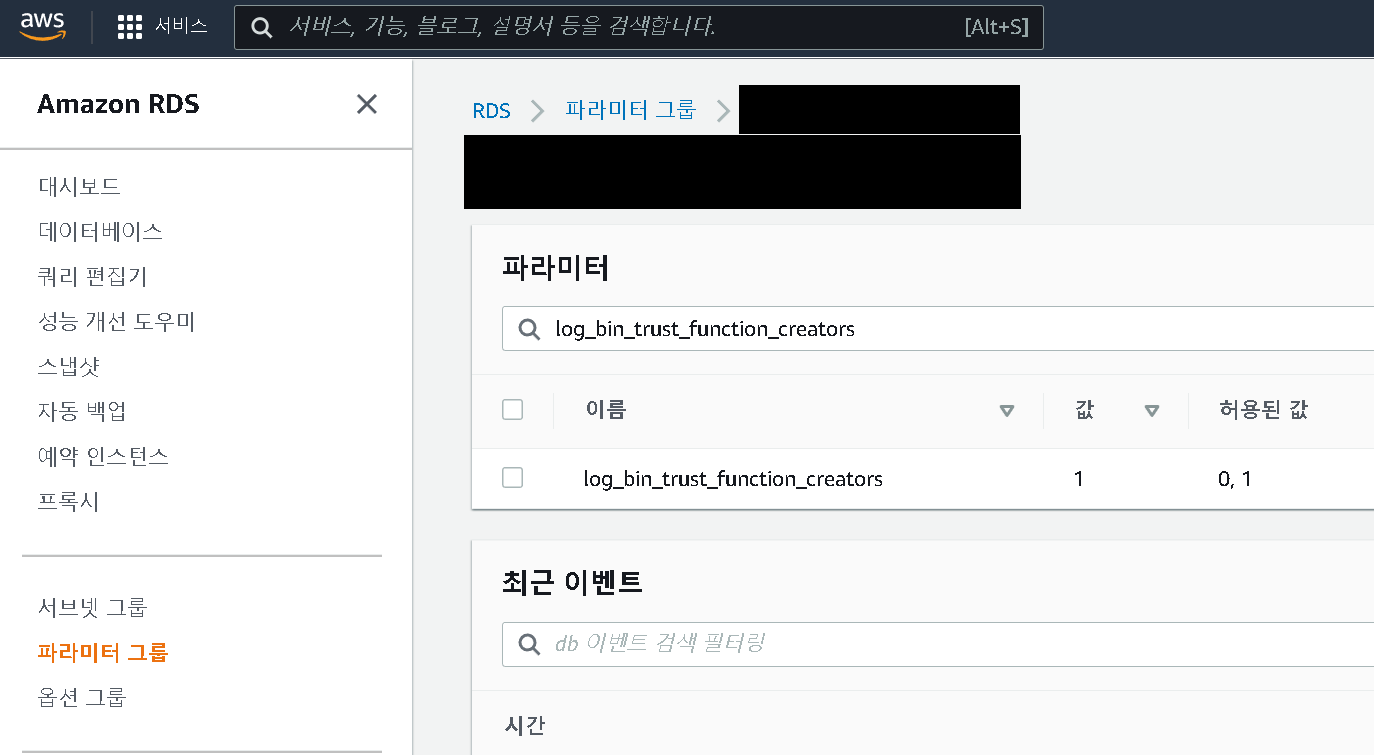This screenshot has width=1374, height=755.
Task: Click the 허용된 값 column header
Action: coord(1263,409)
